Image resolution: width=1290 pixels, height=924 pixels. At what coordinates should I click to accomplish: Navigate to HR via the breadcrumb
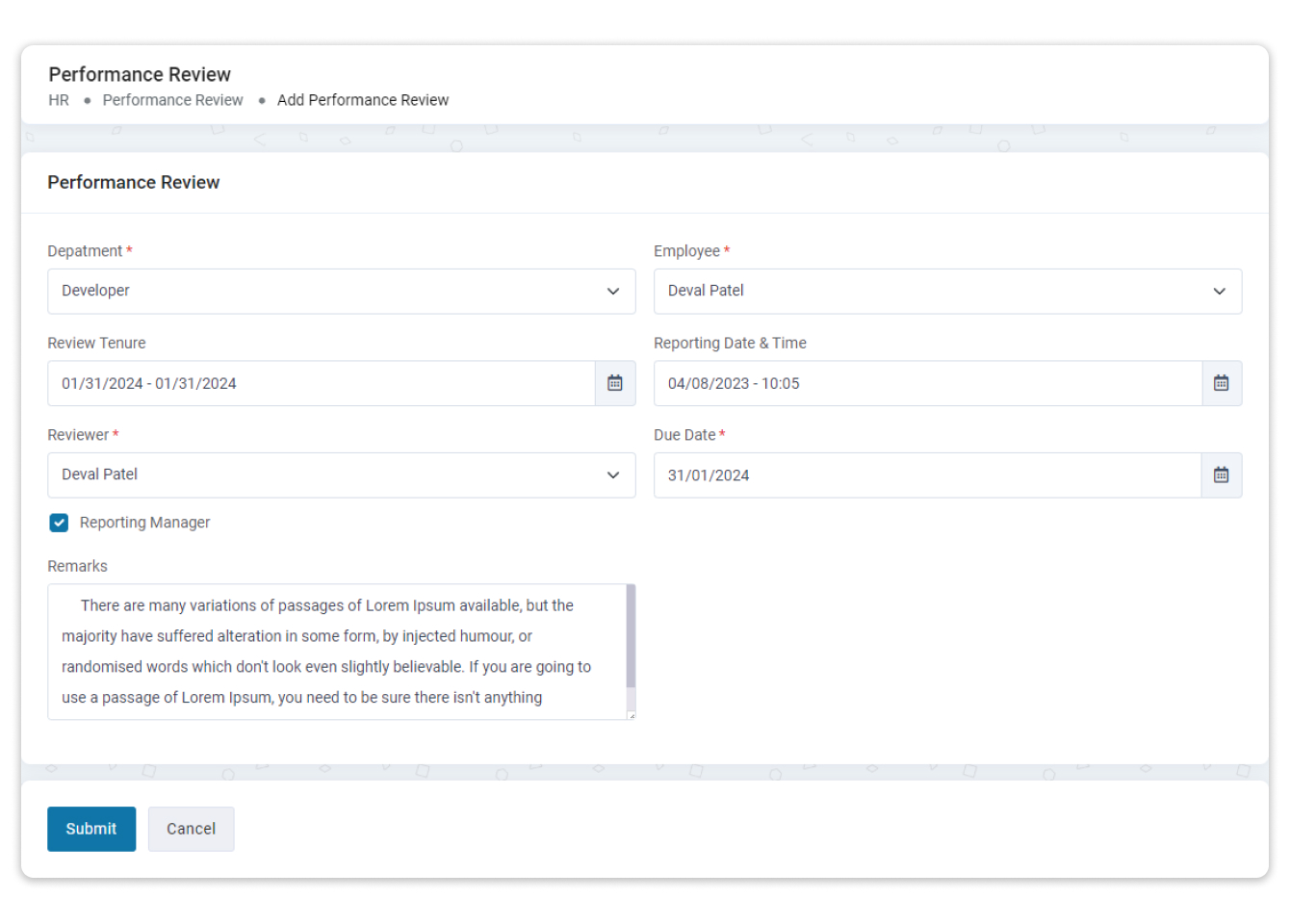coord(58,100)
